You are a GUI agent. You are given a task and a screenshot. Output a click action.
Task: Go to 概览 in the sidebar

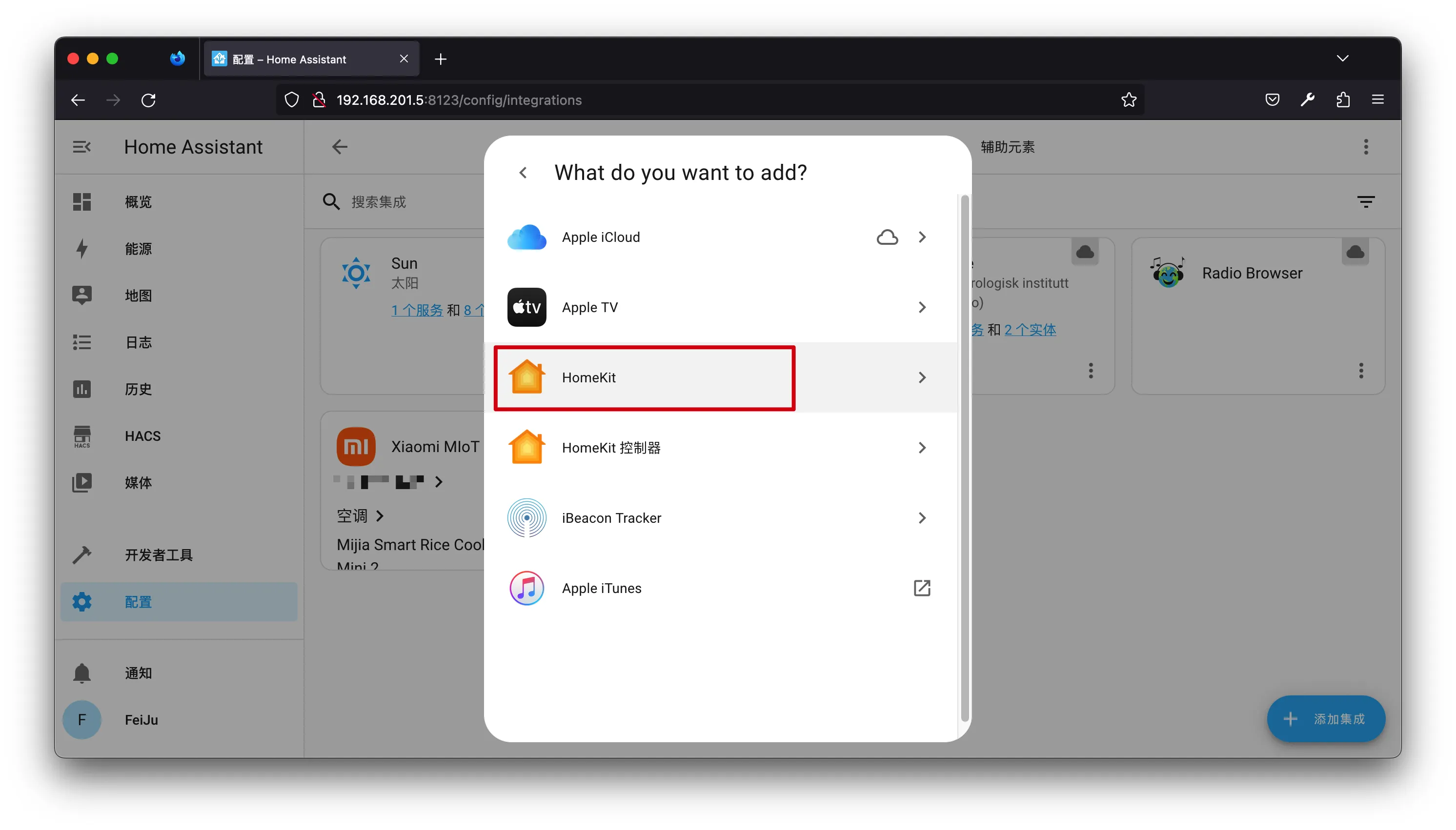[x=138, y=202]
